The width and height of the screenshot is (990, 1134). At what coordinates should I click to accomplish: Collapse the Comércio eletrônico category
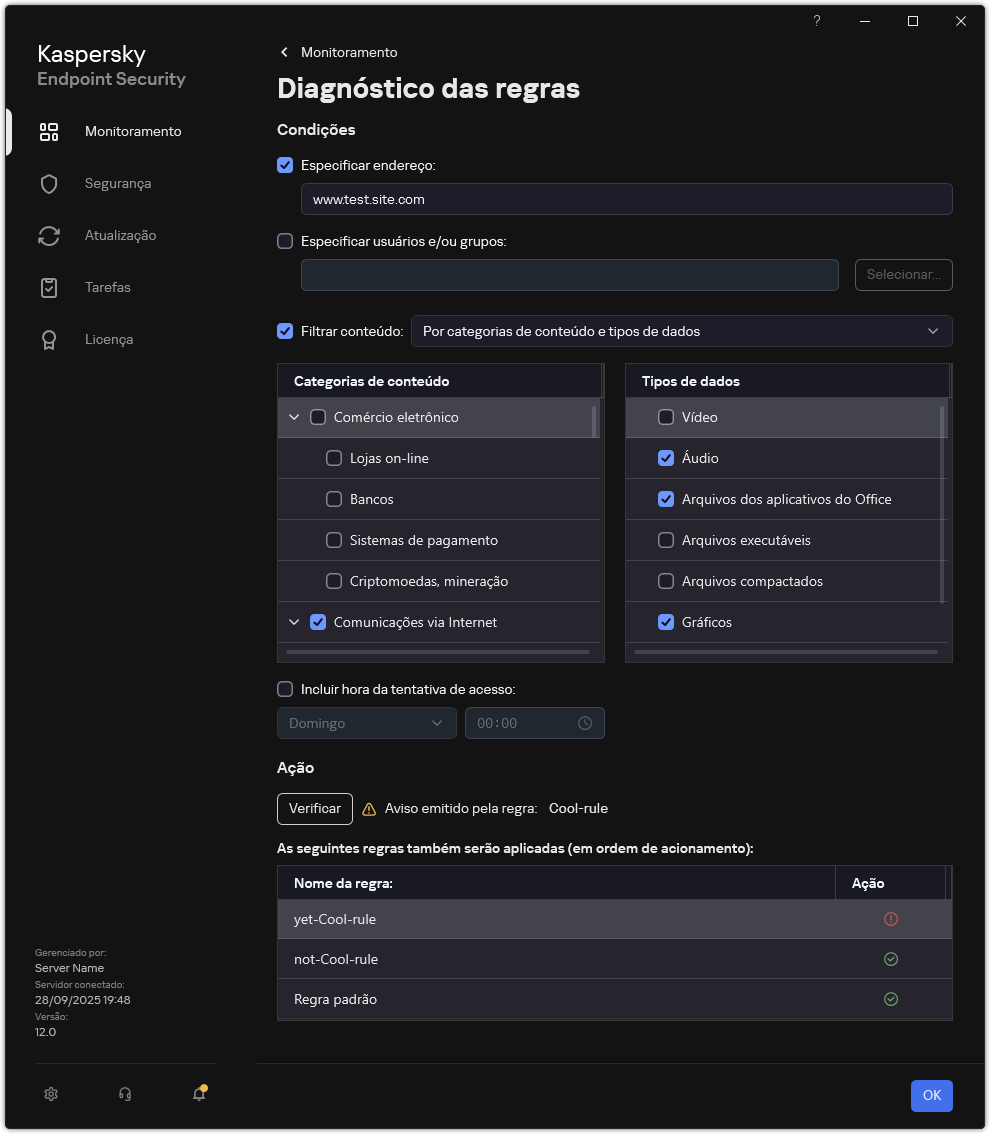point(294,417)
